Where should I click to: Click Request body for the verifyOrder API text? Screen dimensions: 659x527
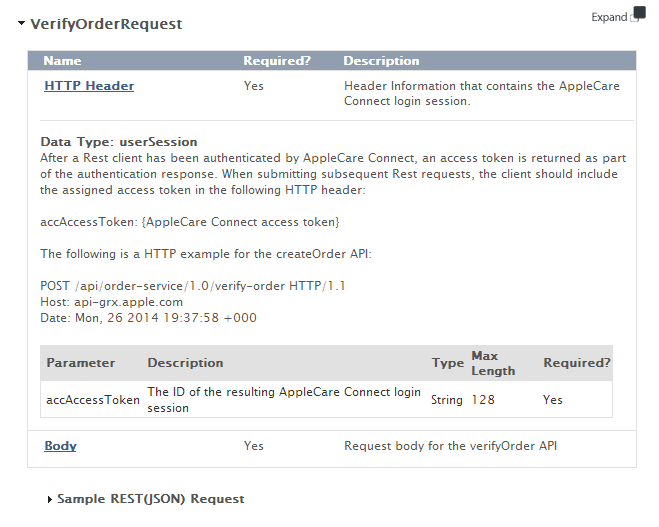[x=451, y=446]
